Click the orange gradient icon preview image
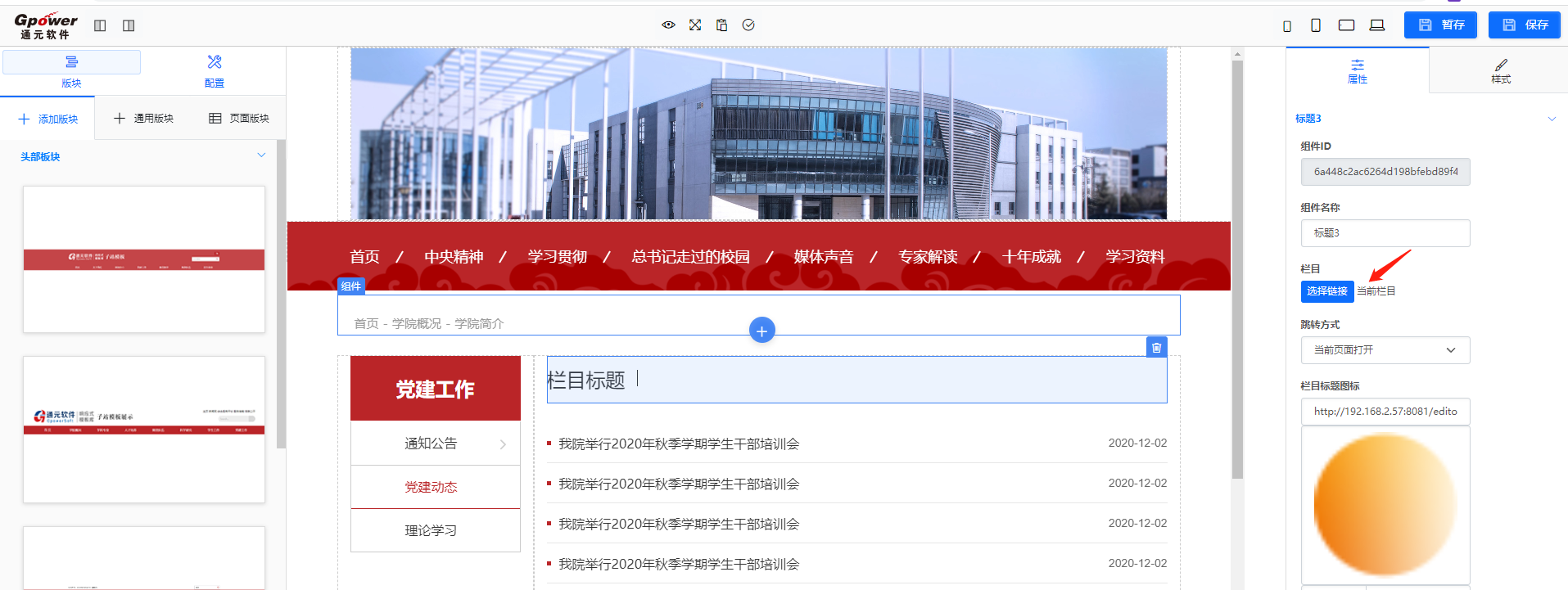This screenshot has width=1568, height=590. [x=1385, y=504]
